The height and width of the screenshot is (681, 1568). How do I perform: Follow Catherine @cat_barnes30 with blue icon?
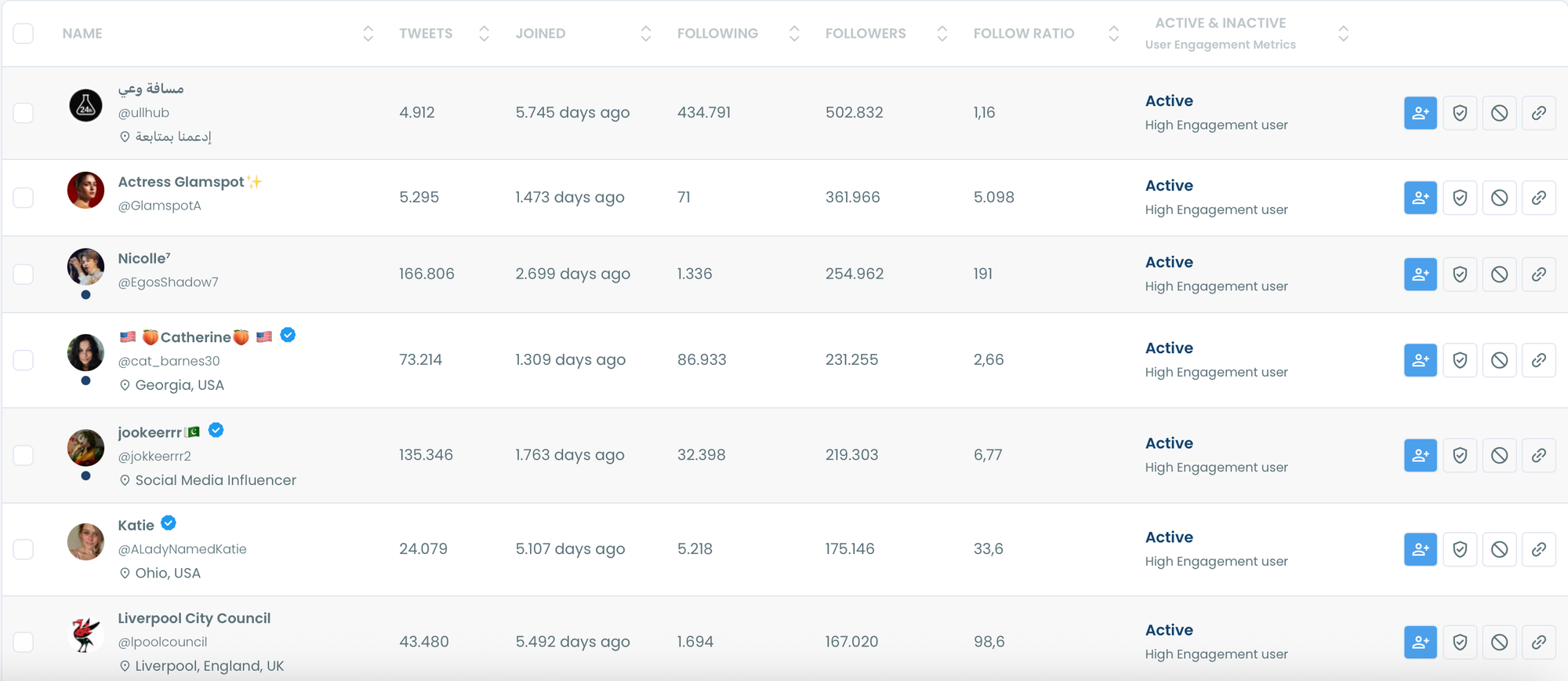[x=1420, y=360]
